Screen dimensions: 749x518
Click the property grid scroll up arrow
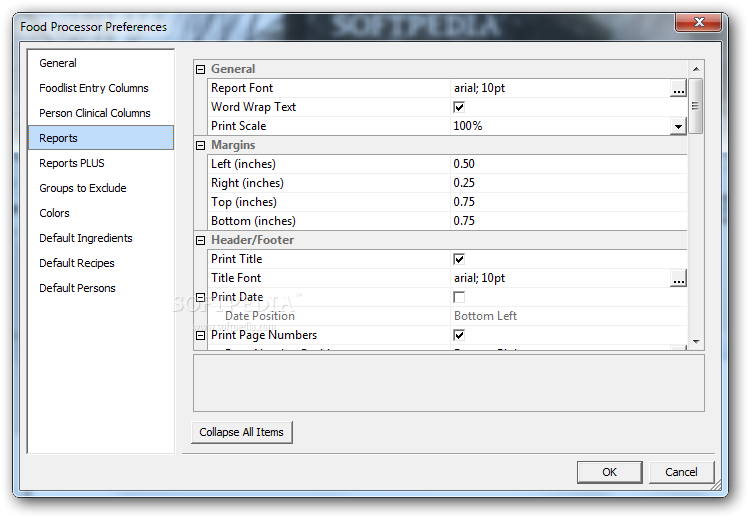[x=696, y=69]
